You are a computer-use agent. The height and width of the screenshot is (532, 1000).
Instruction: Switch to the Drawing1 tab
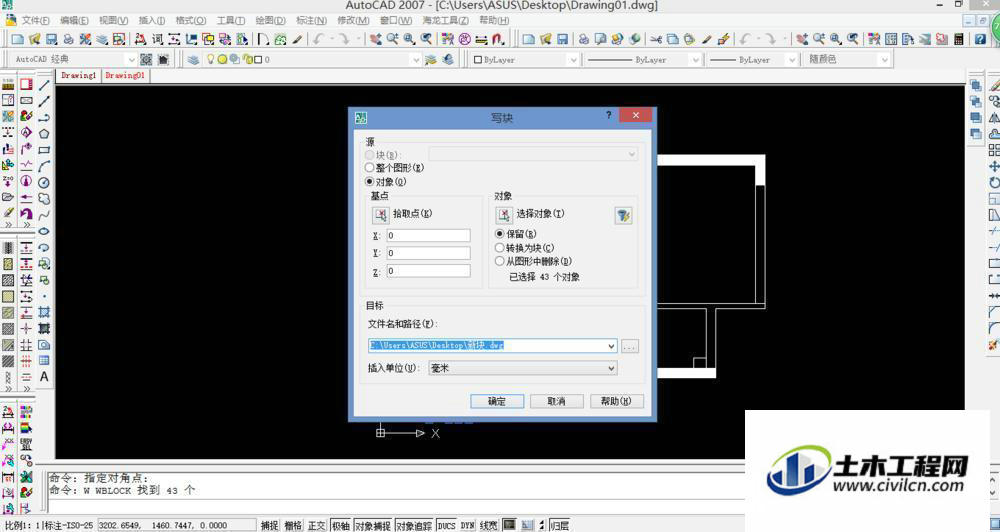78,75
